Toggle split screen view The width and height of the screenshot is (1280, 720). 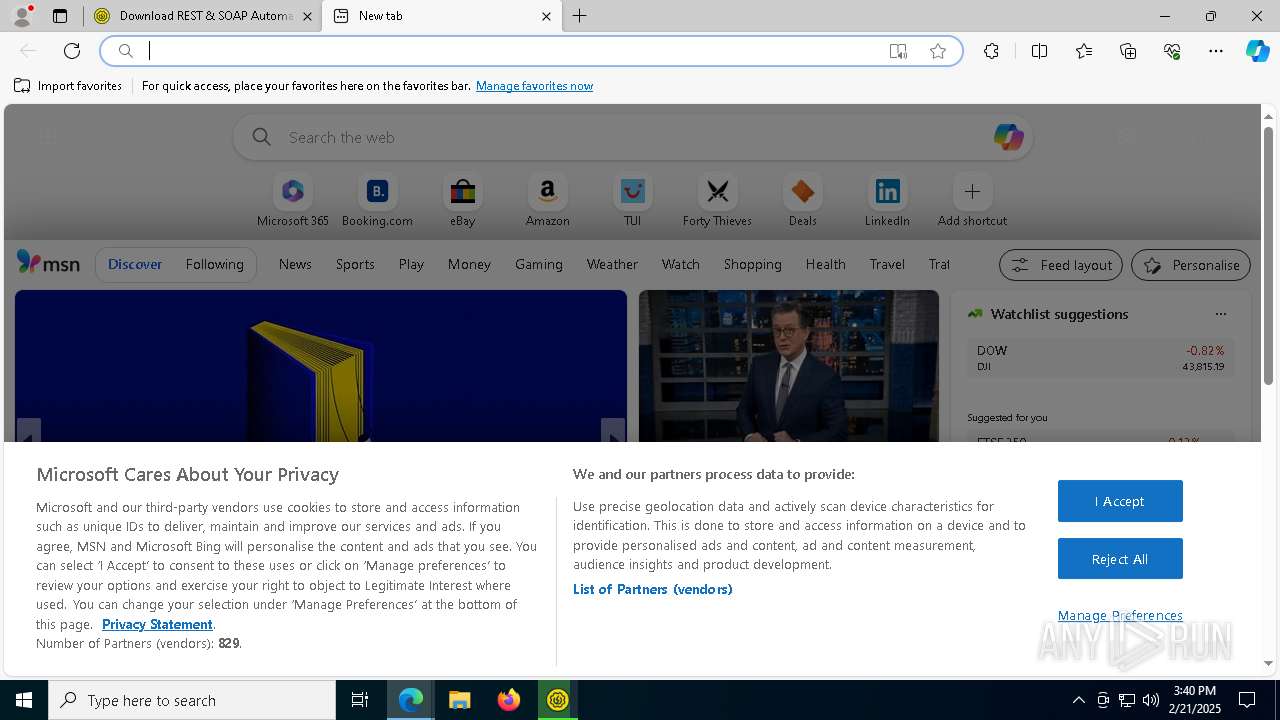(1039, 51)
